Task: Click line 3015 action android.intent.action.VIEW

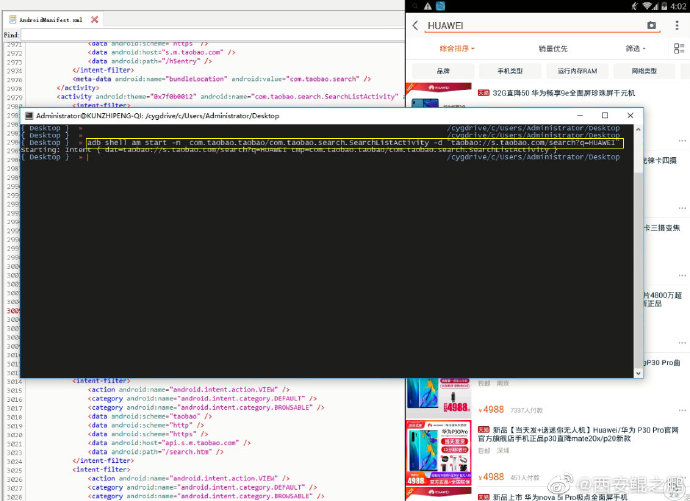Action: click(x=189, y=390)
